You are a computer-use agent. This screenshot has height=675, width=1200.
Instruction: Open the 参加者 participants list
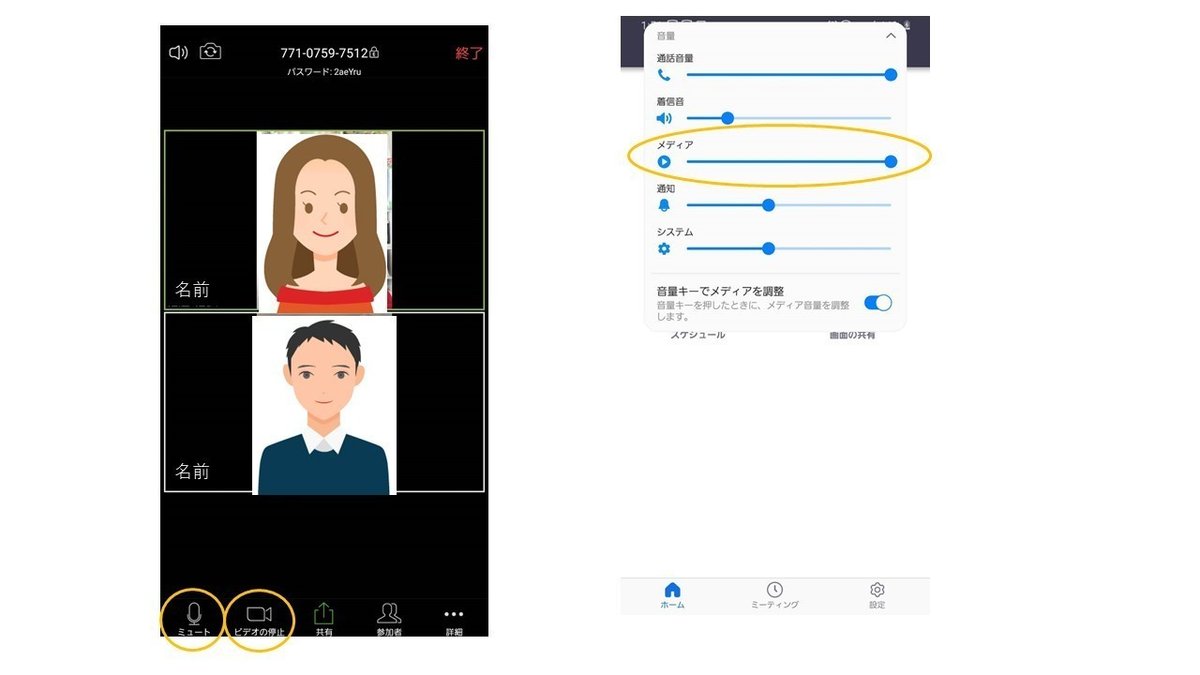click(389, 612)
